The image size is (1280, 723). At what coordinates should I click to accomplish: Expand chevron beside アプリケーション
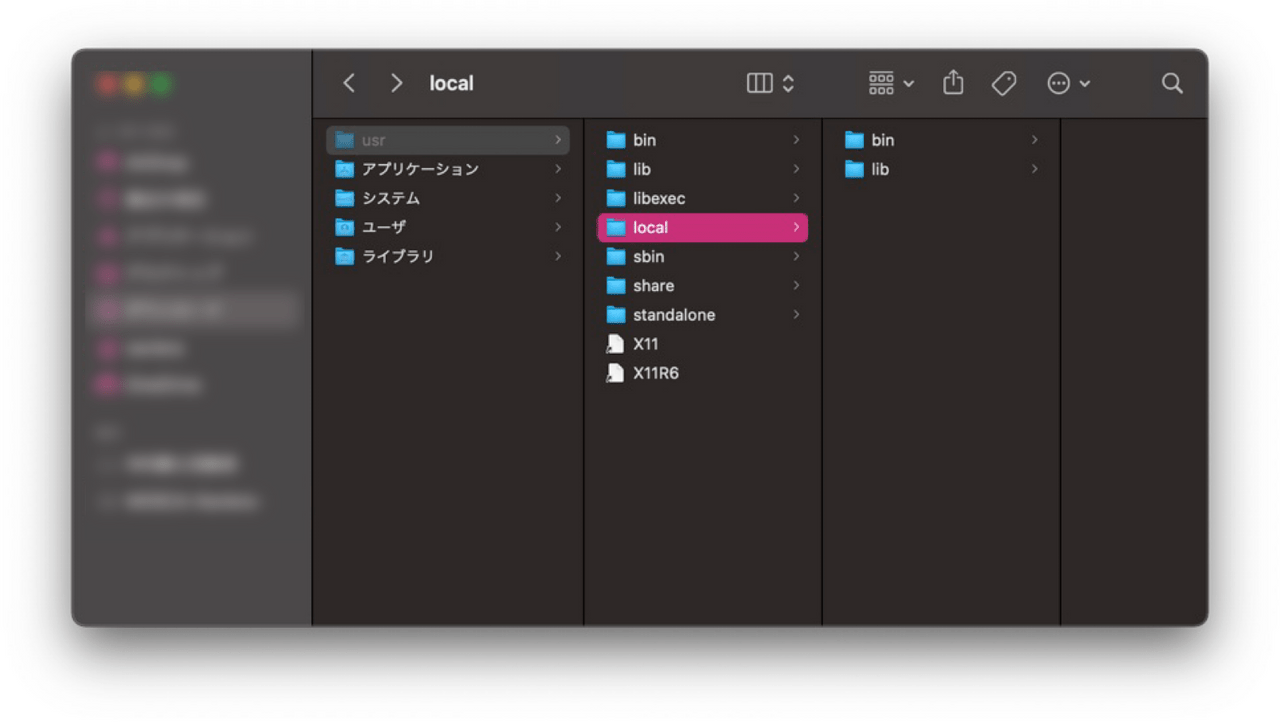[x=558, y=169]
